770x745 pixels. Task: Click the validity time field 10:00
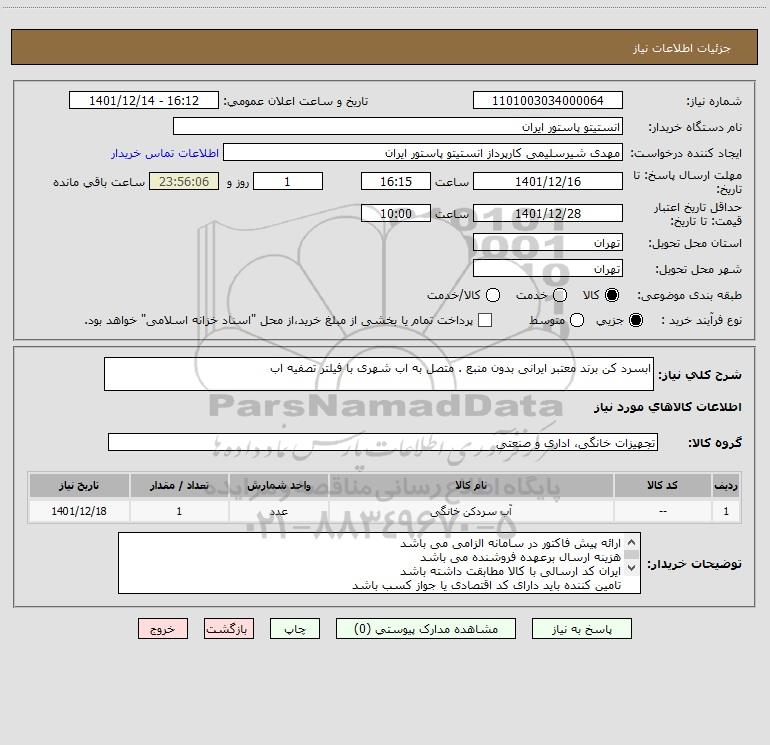pos(396,213)
